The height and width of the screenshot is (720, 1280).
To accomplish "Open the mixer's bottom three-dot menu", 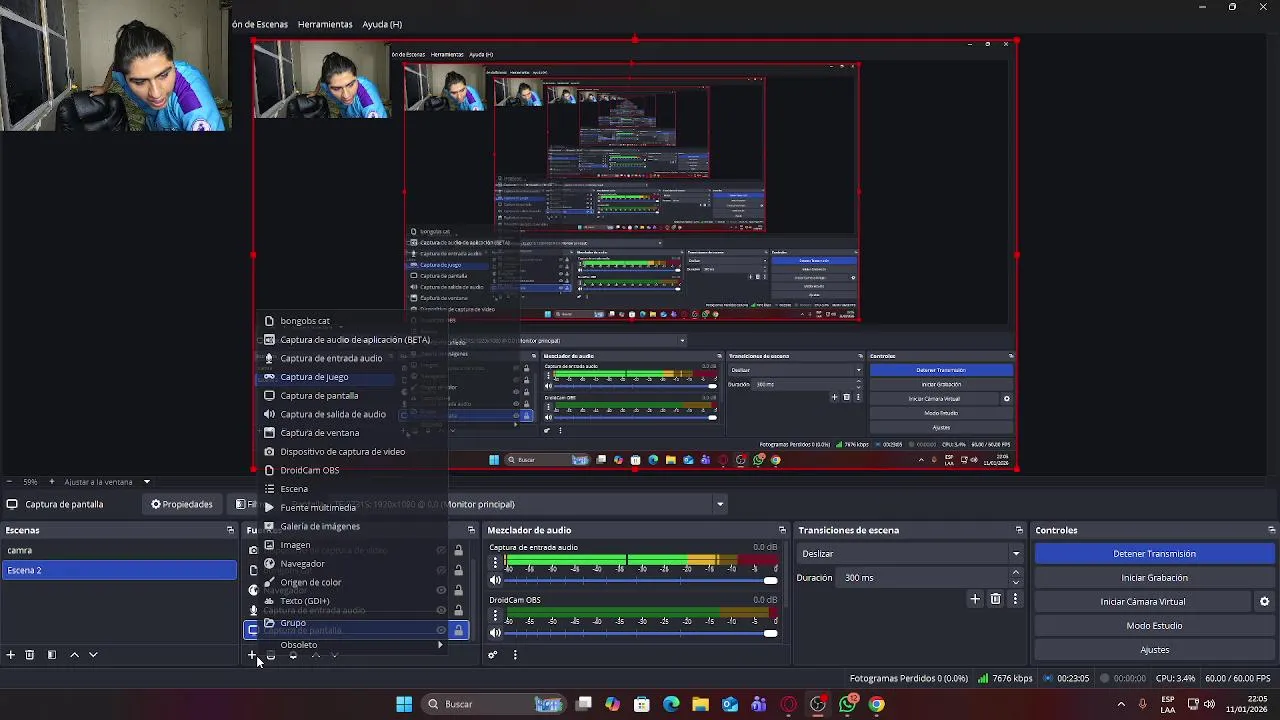I will click(515, 655).
